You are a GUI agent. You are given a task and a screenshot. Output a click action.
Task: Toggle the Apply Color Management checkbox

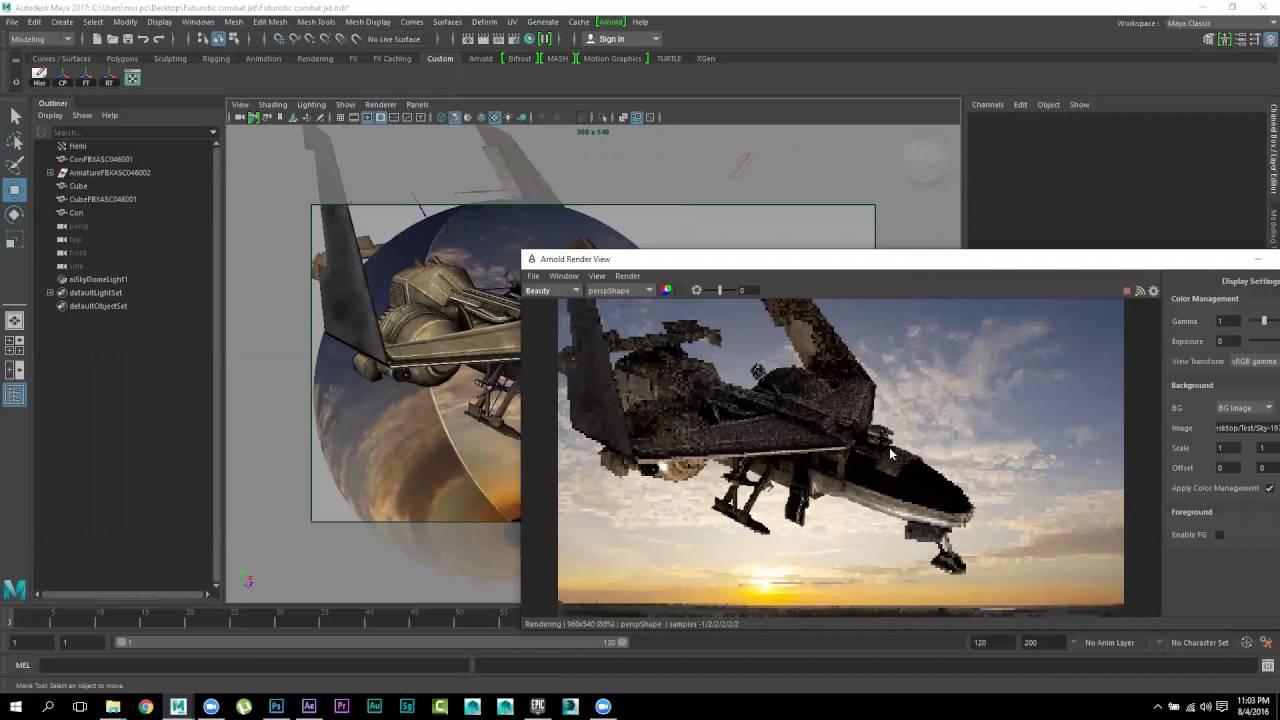click(1269, 488)
